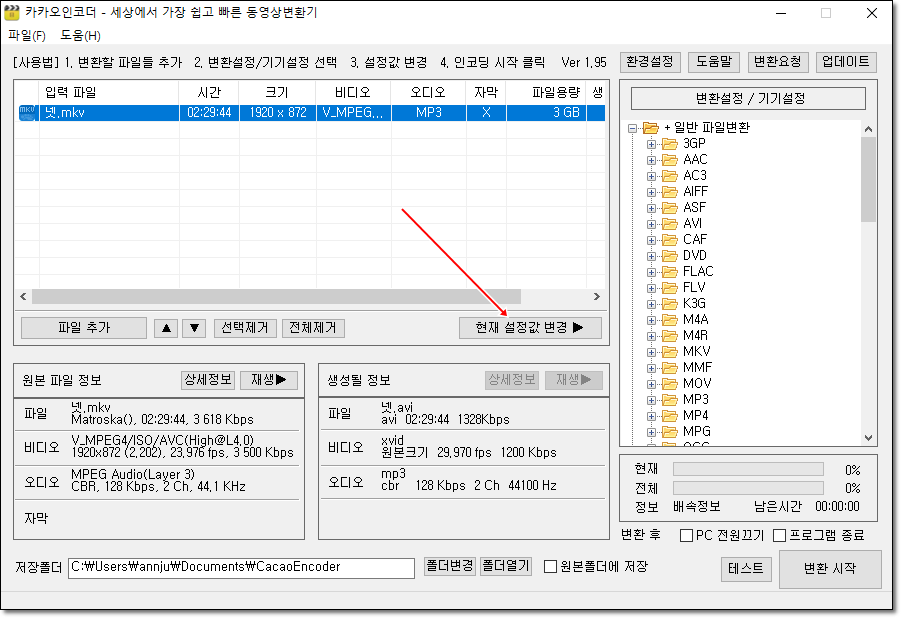Click the AC3 folder icon
901x618 pixels.
point(669,175)
